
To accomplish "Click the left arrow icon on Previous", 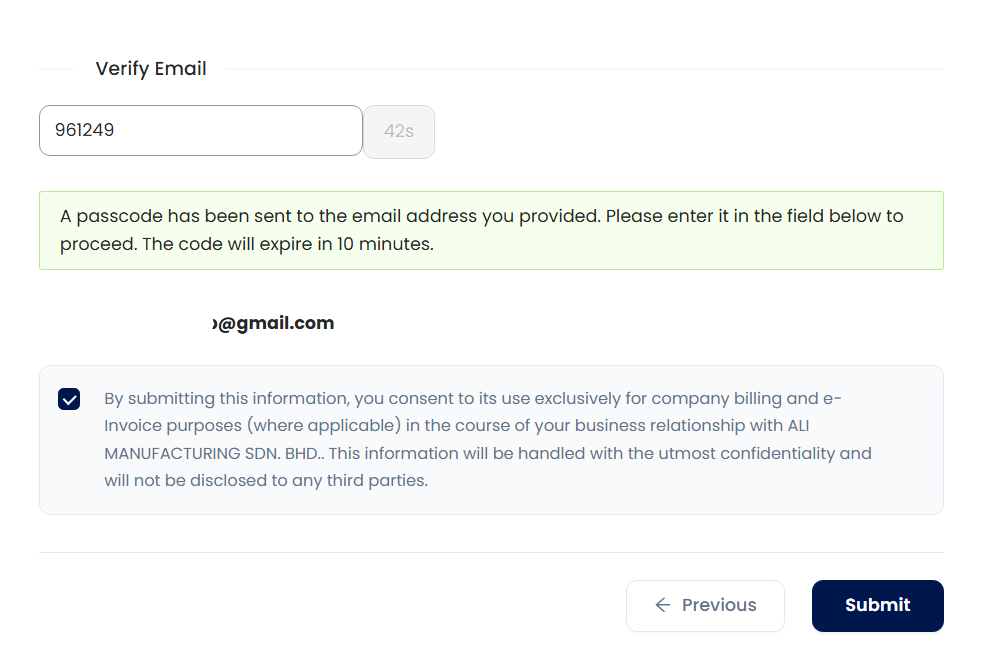I will (662, 605).
